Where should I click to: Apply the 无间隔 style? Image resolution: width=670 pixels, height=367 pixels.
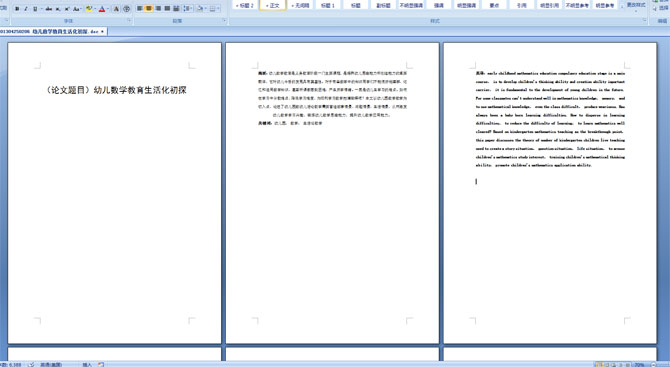(300, 5)
